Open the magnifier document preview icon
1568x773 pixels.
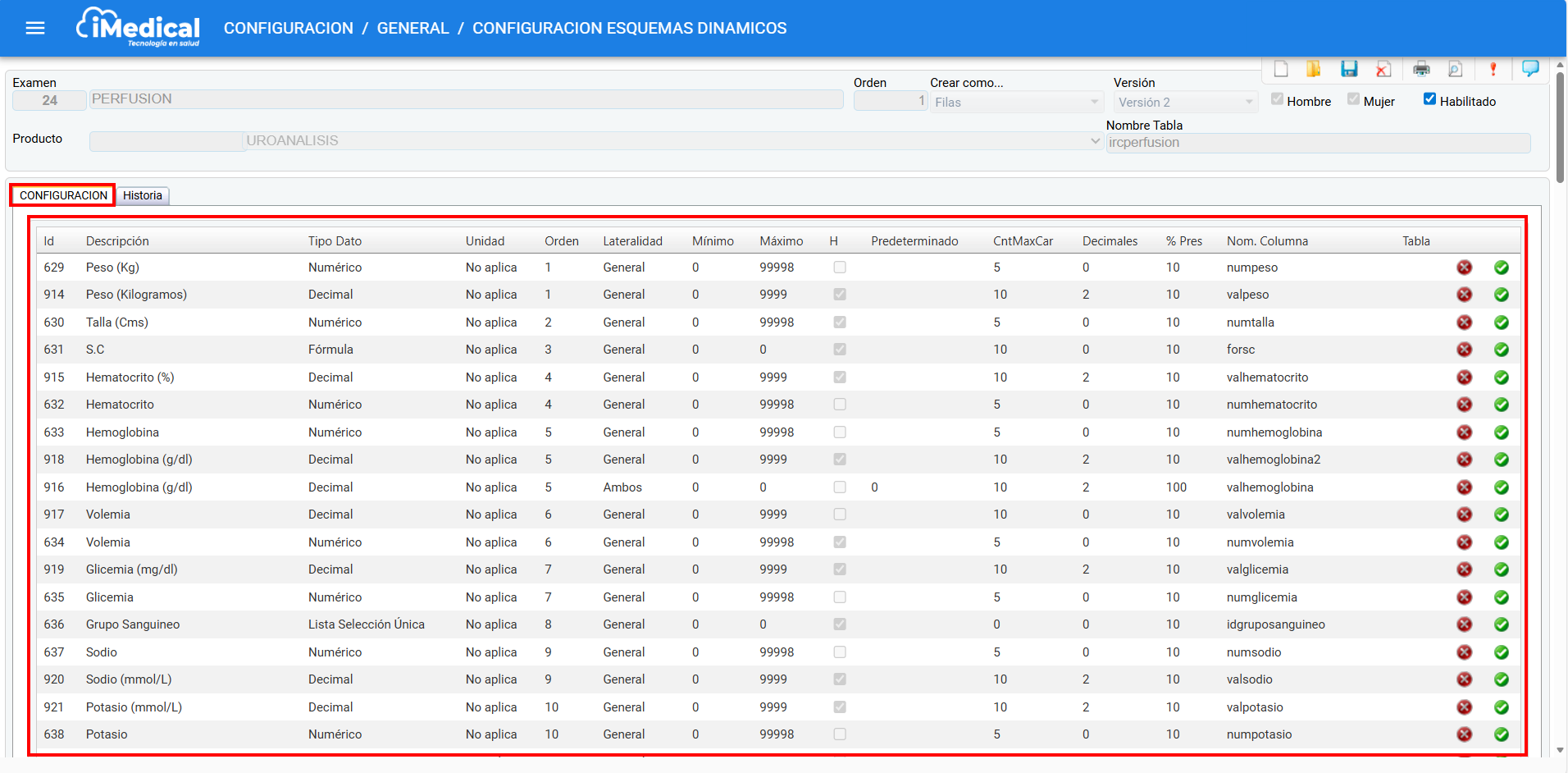tap(1456, 69)
